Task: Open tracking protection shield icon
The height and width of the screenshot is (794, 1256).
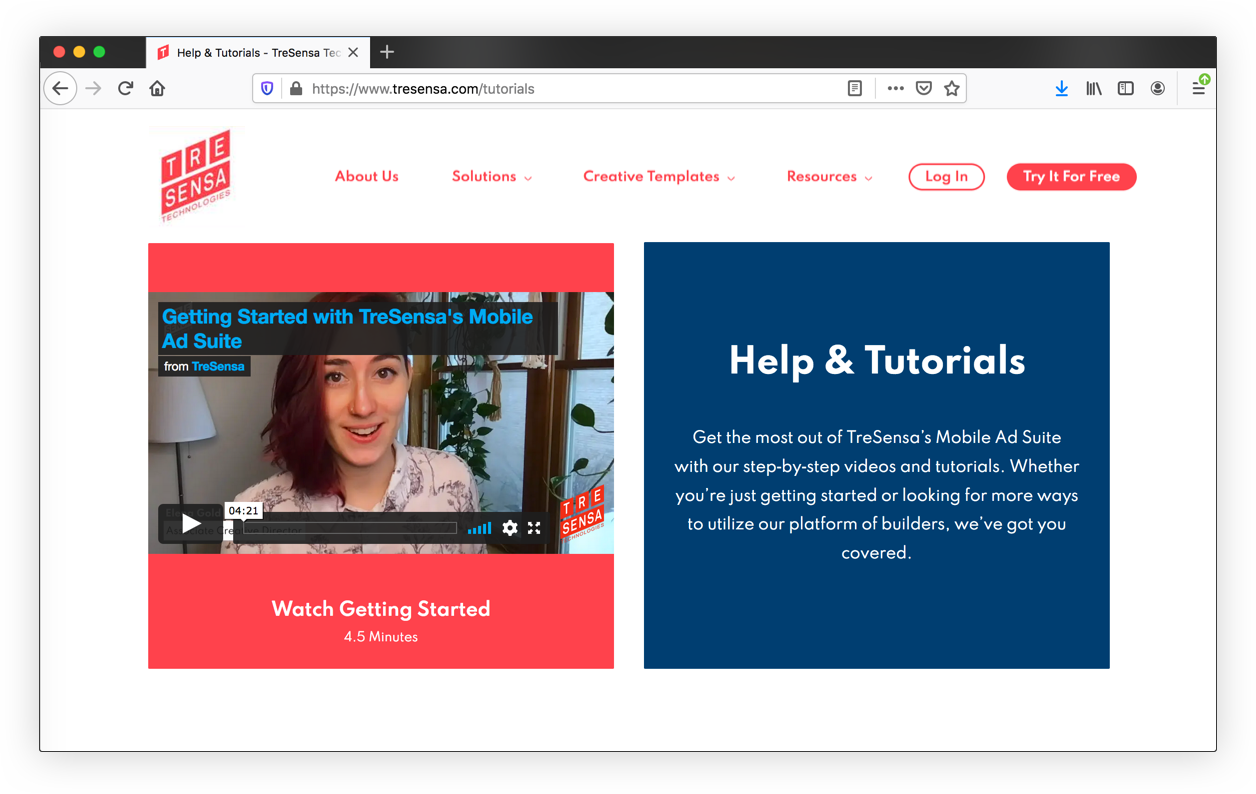Action: pyautogui.click(x=267, y=88)
